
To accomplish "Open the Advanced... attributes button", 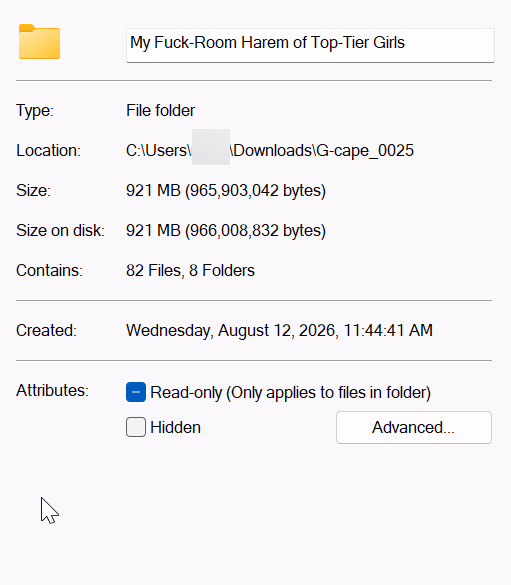I will click(414, 428).
